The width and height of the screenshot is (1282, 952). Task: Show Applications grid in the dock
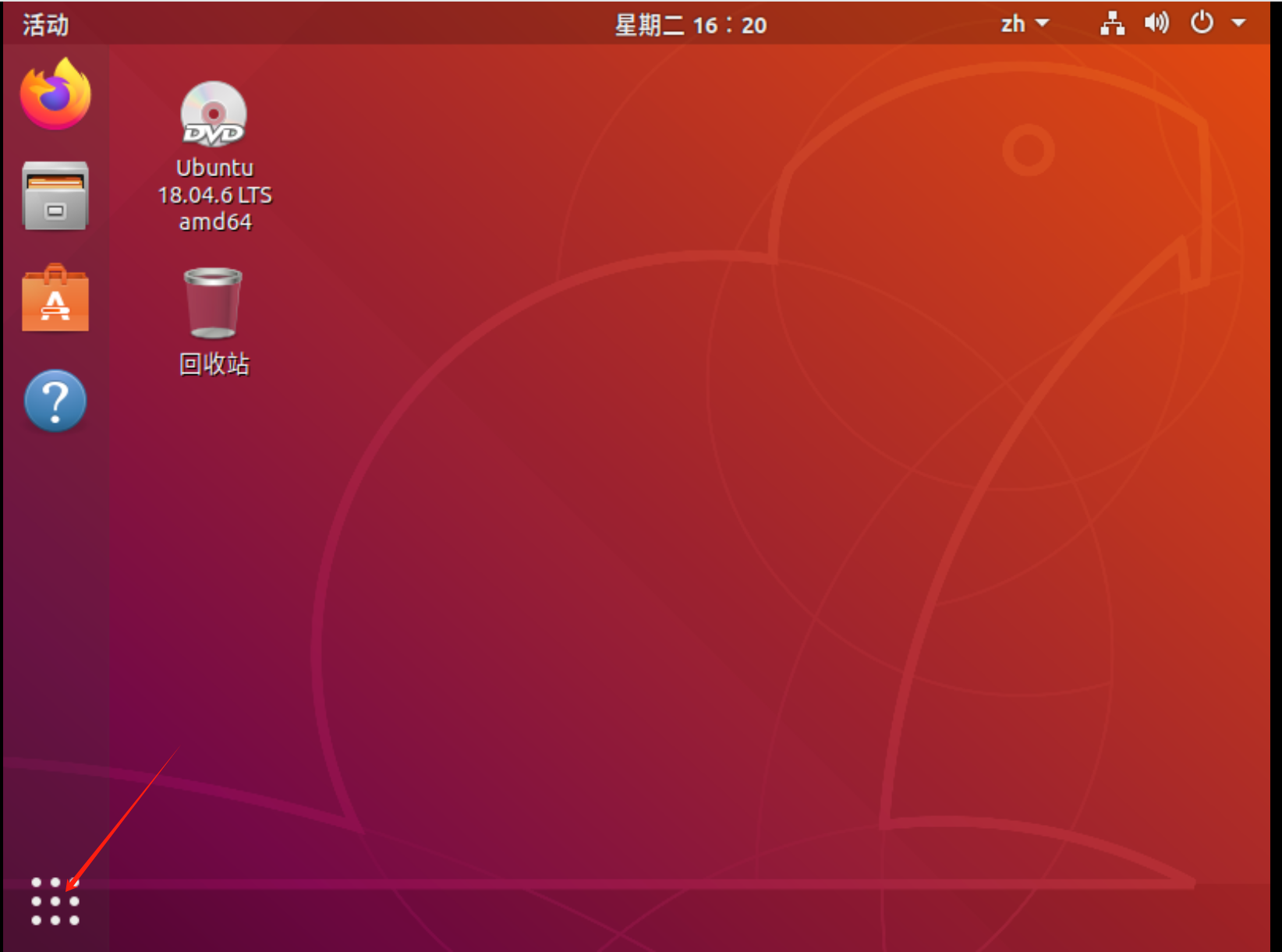coord(55,901)
